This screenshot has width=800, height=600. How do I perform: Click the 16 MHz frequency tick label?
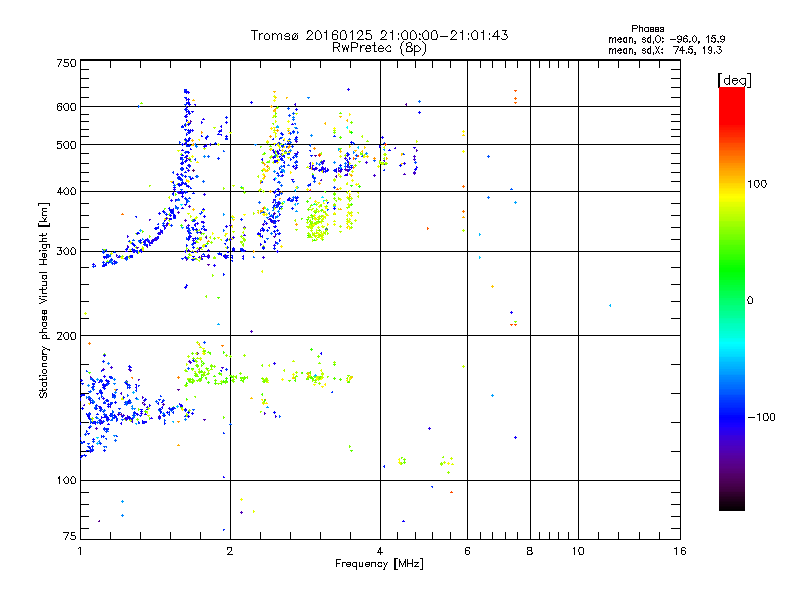coord(680,551)
